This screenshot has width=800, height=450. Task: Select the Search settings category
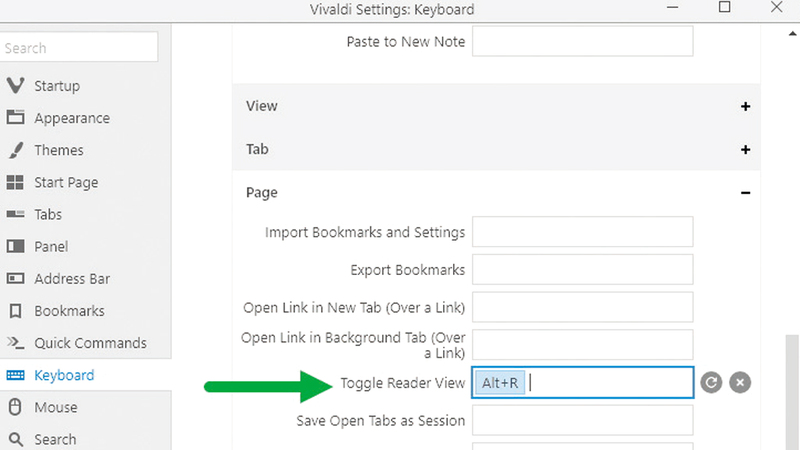point(55,439)
